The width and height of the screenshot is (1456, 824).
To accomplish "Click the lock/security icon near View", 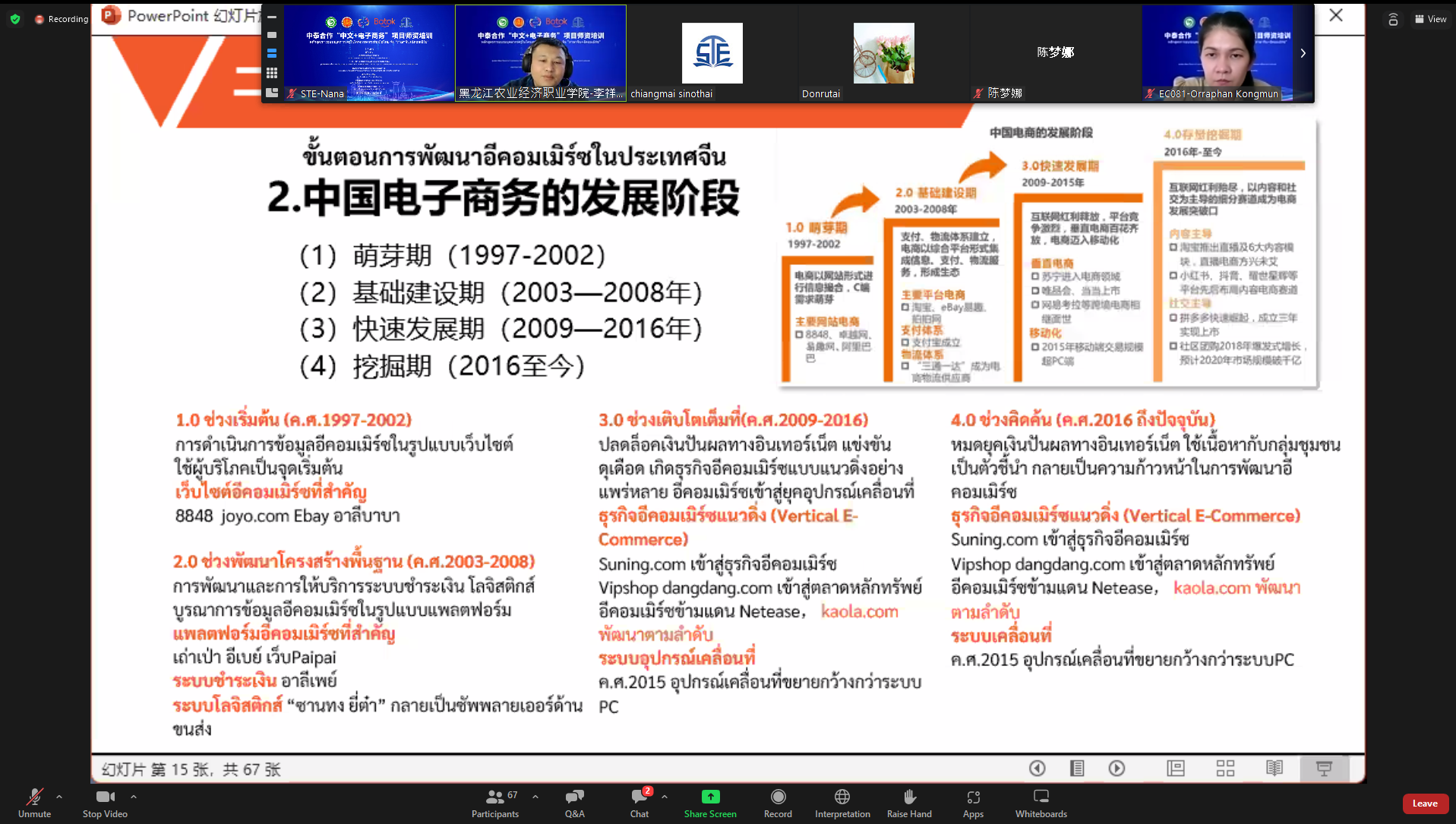I will (x=1393, y=19).
